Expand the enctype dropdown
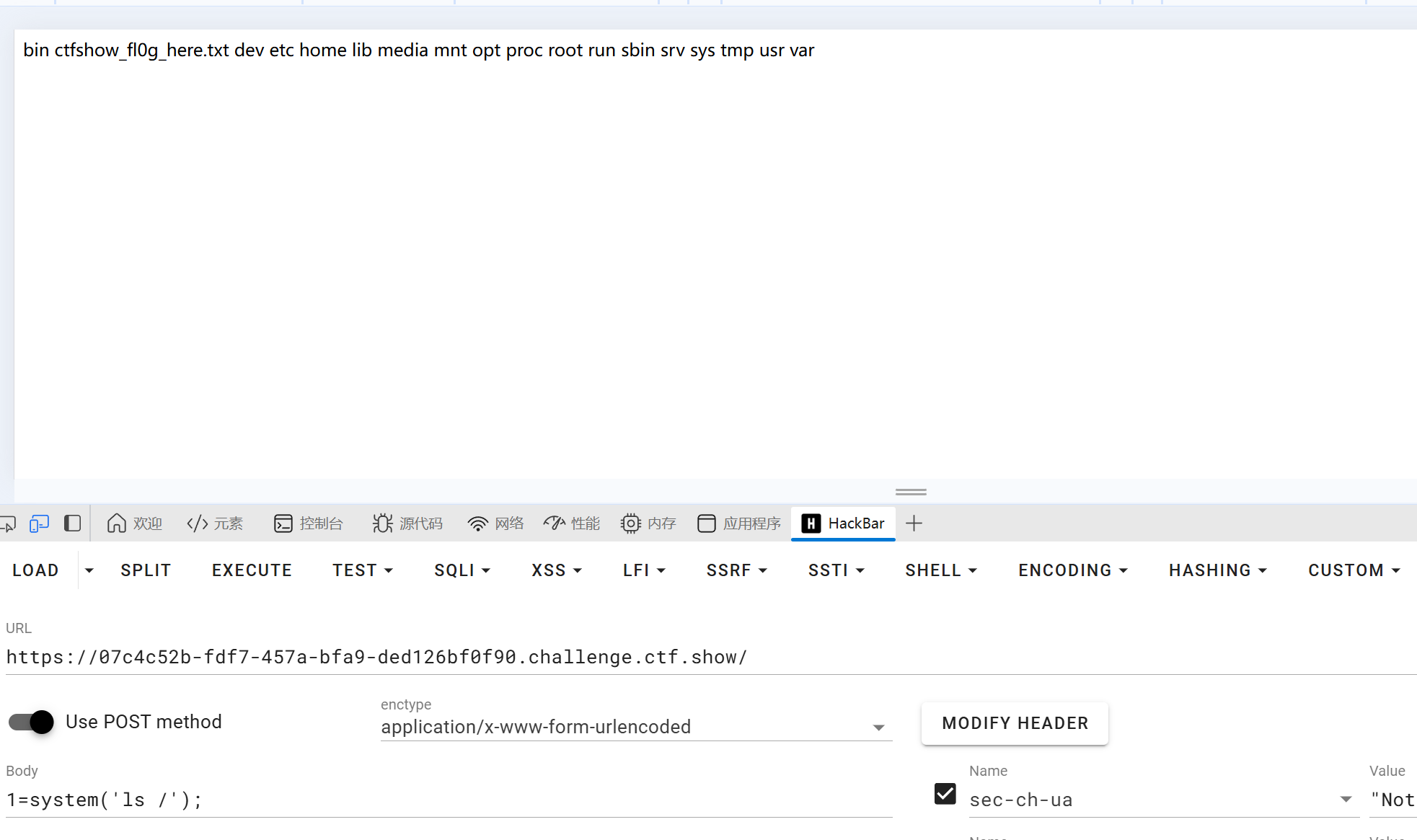The height and width of the screenshot is (840, 1417). [x=878, y=728]
